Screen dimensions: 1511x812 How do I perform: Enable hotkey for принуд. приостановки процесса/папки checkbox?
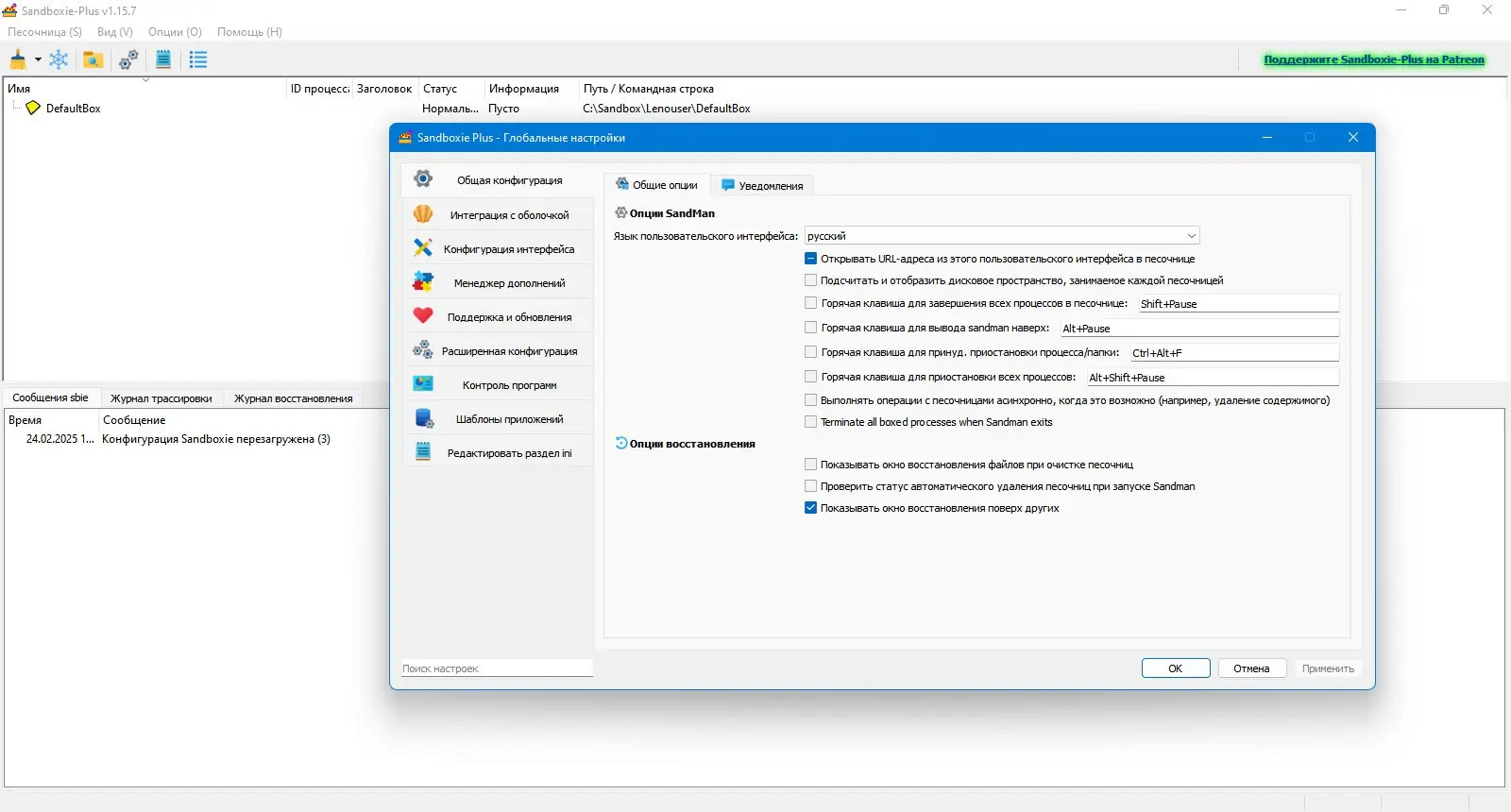tap(810, 352)
